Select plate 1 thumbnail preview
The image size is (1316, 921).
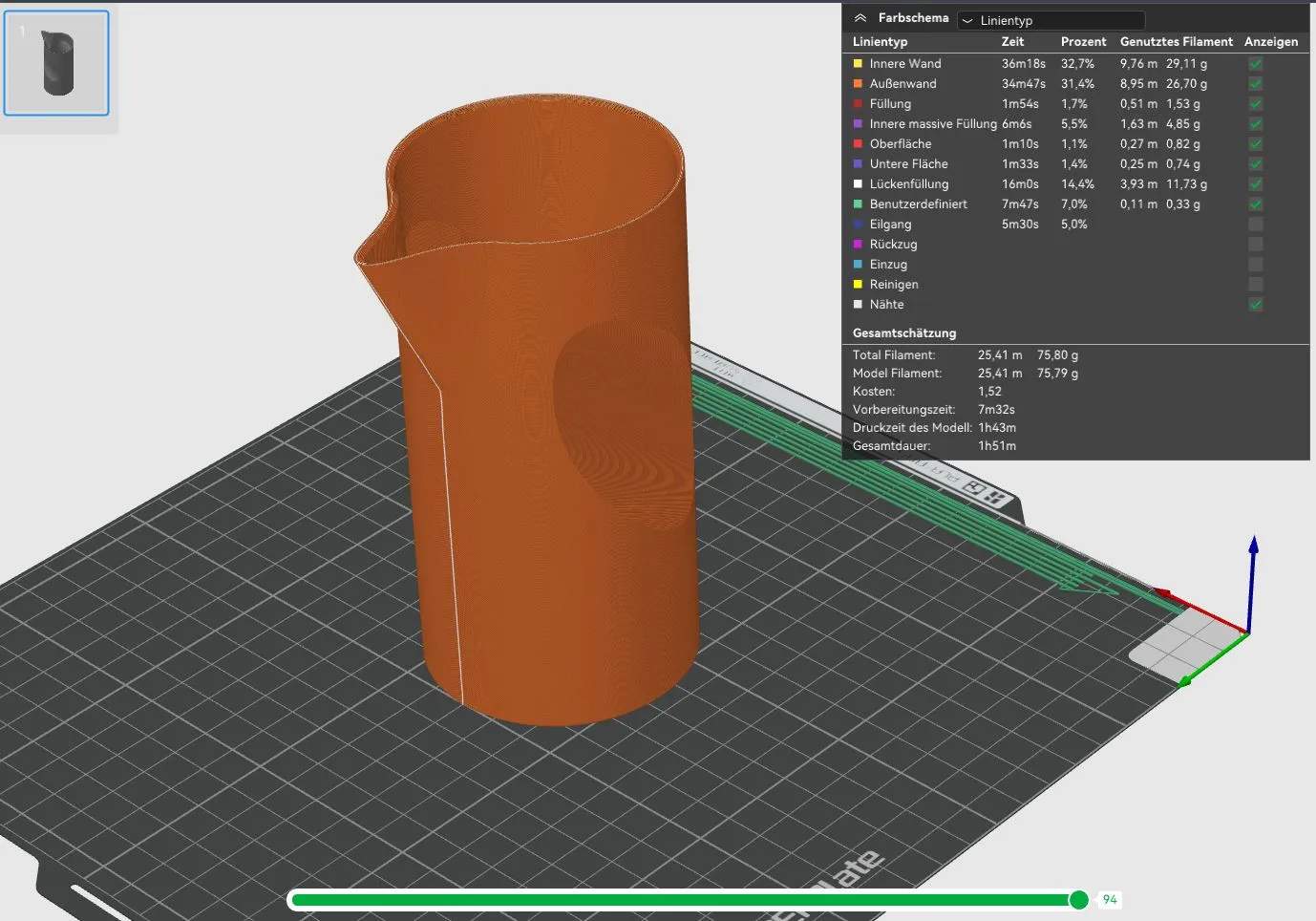click(x=56, y=63)
